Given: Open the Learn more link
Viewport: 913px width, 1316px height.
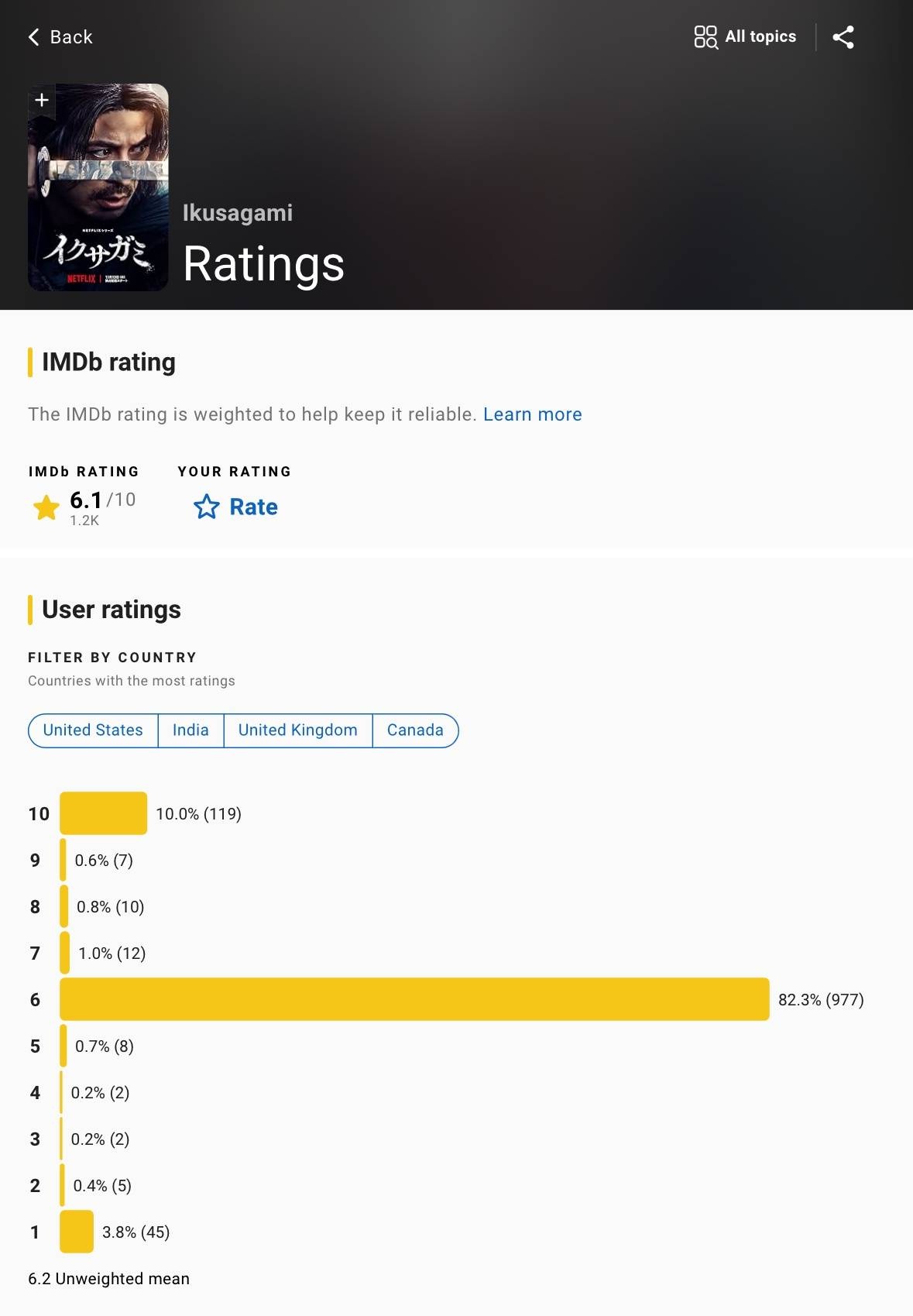Looking at the screenshot, I should 532,414.
